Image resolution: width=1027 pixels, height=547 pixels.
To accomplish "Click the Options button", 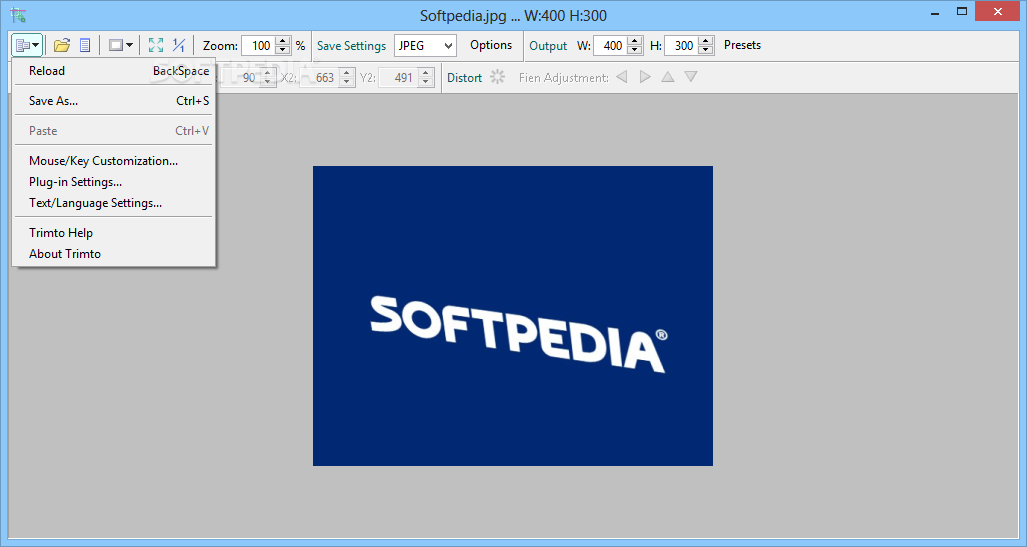I will pyautogui.click(x=491, y=45).
